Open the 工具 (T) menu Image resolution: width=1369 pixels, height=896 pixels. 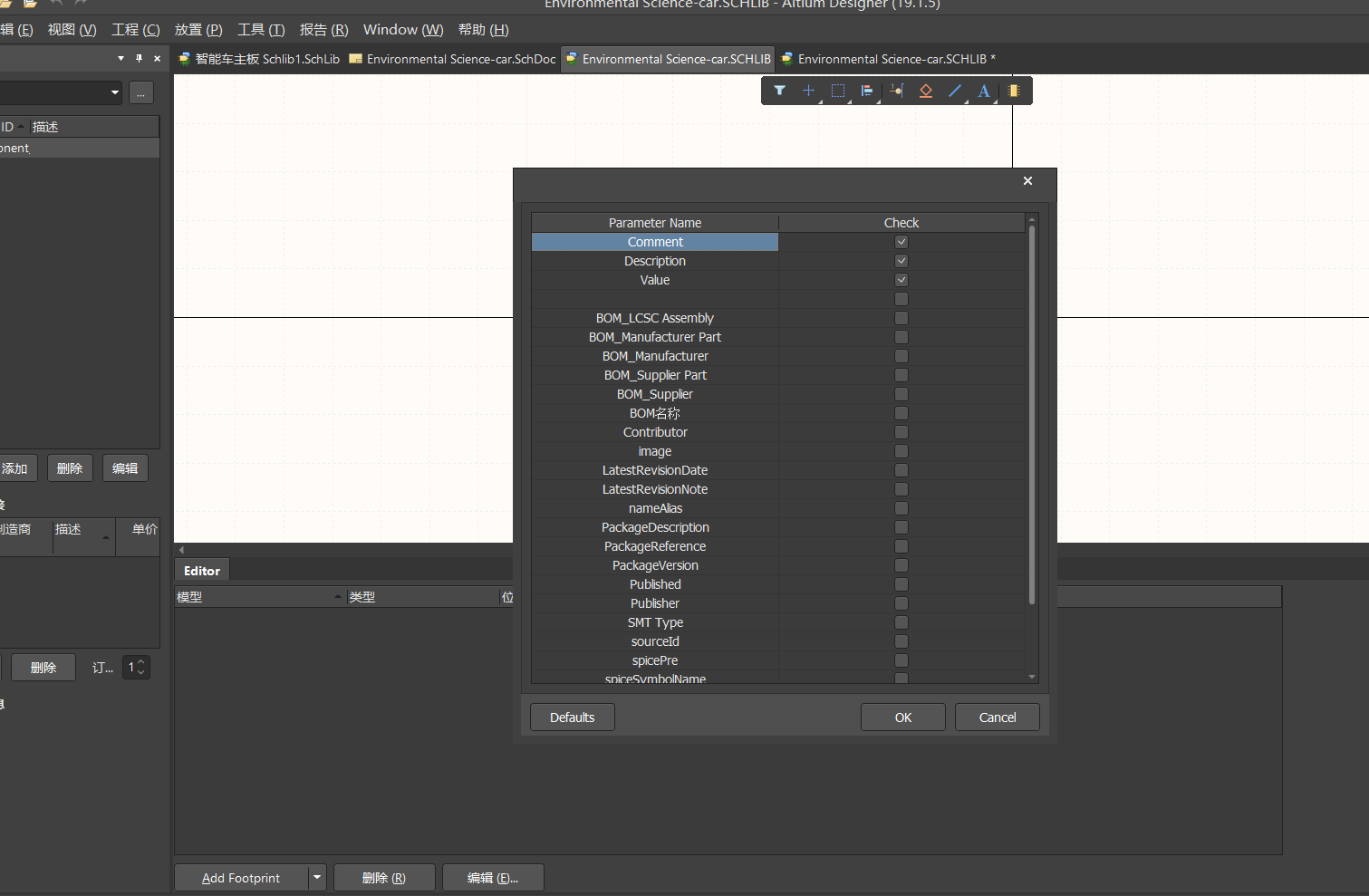[261, 30]
